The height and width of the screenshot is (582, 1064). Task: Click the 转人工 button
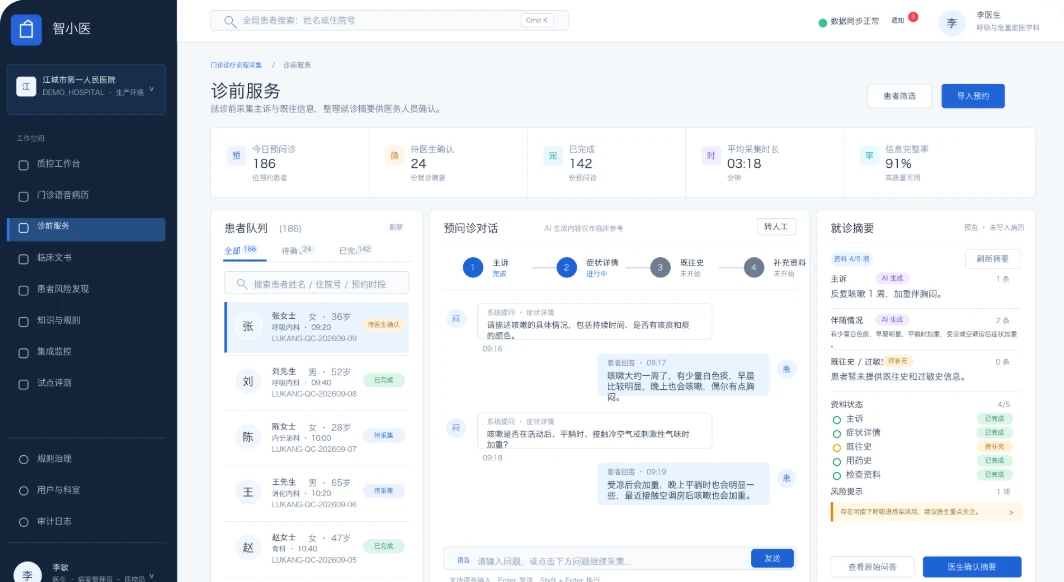click(x=776, y=227)
